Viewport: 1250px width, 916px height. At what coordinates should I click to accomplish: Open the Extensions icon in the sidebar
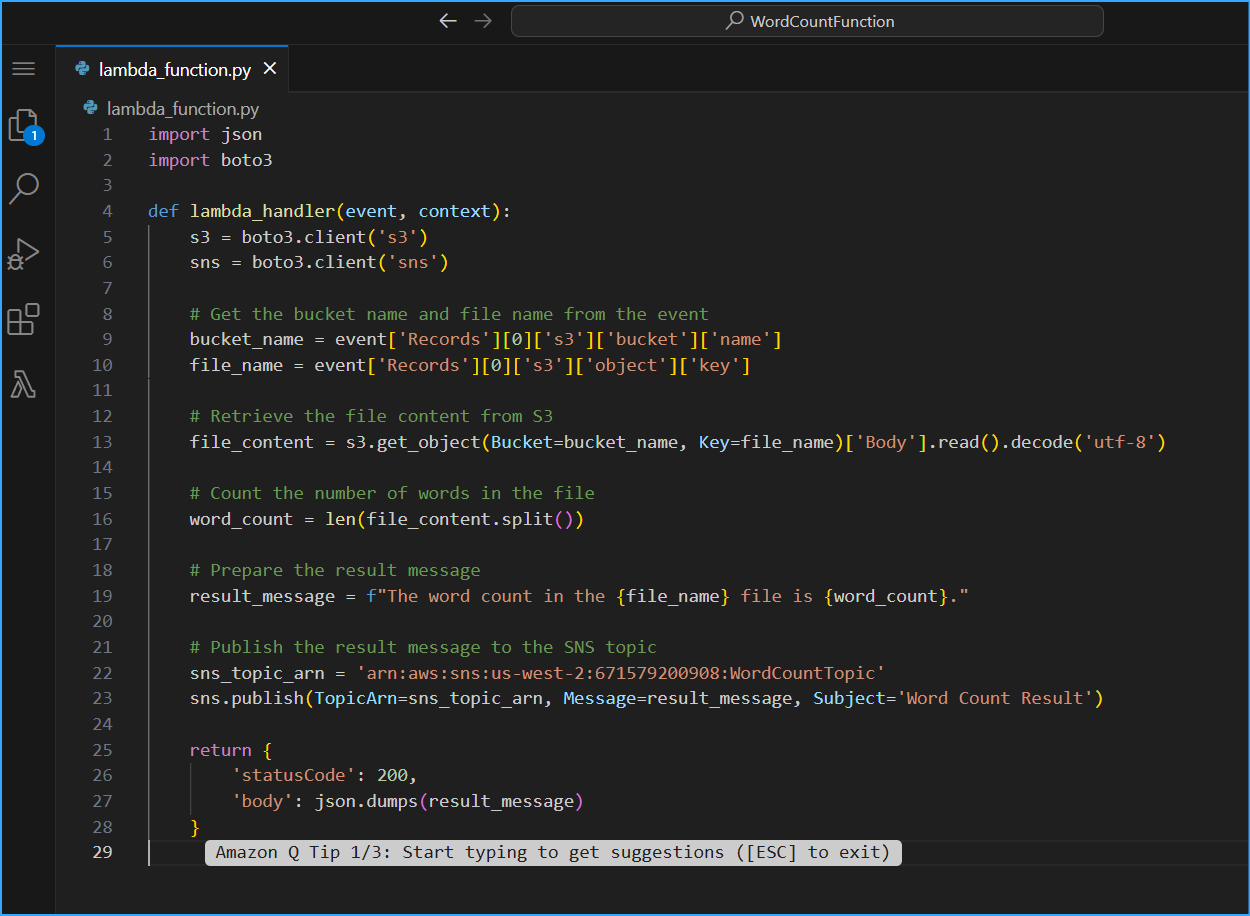pyautogui.click(x=24, y=318)
